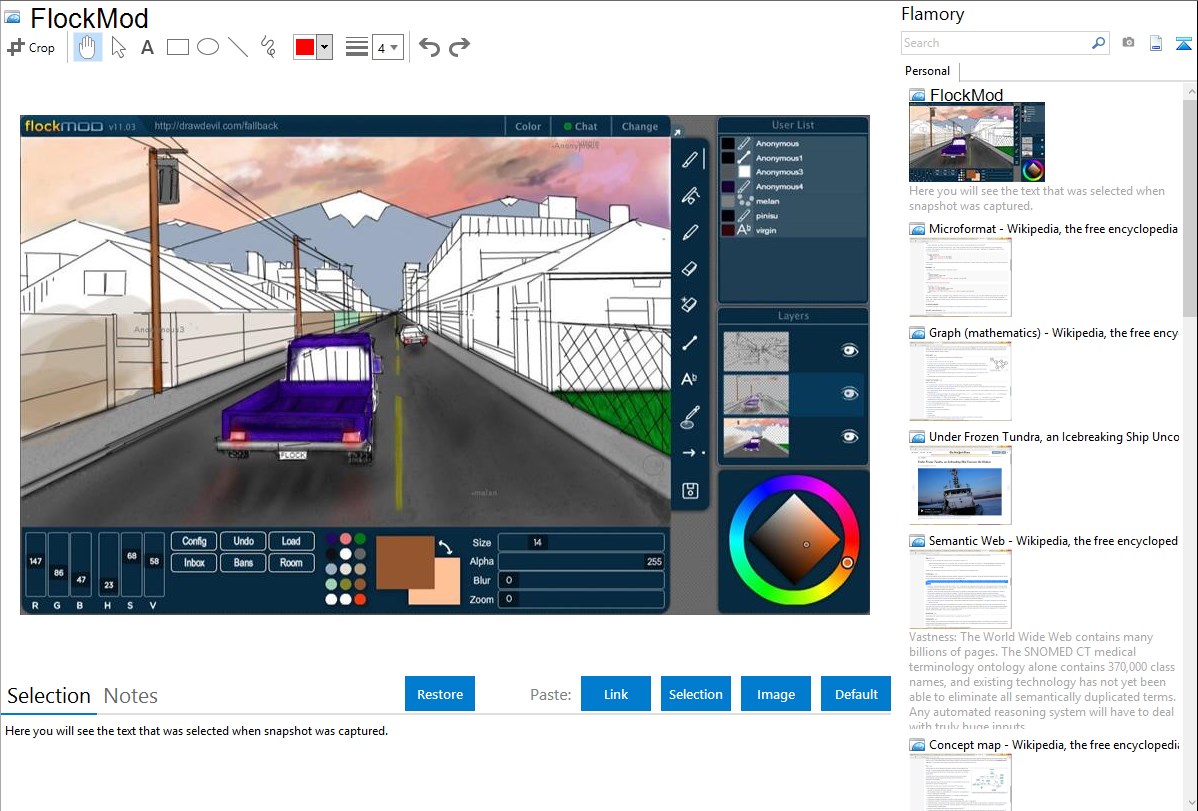Click the search magnifier icon

tap(1098, 43)
